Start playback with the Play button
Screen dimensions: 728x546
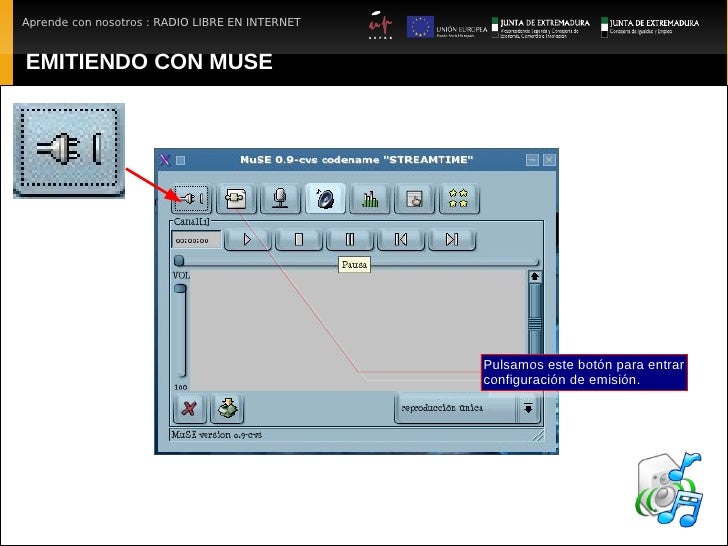tap(247, 240)
